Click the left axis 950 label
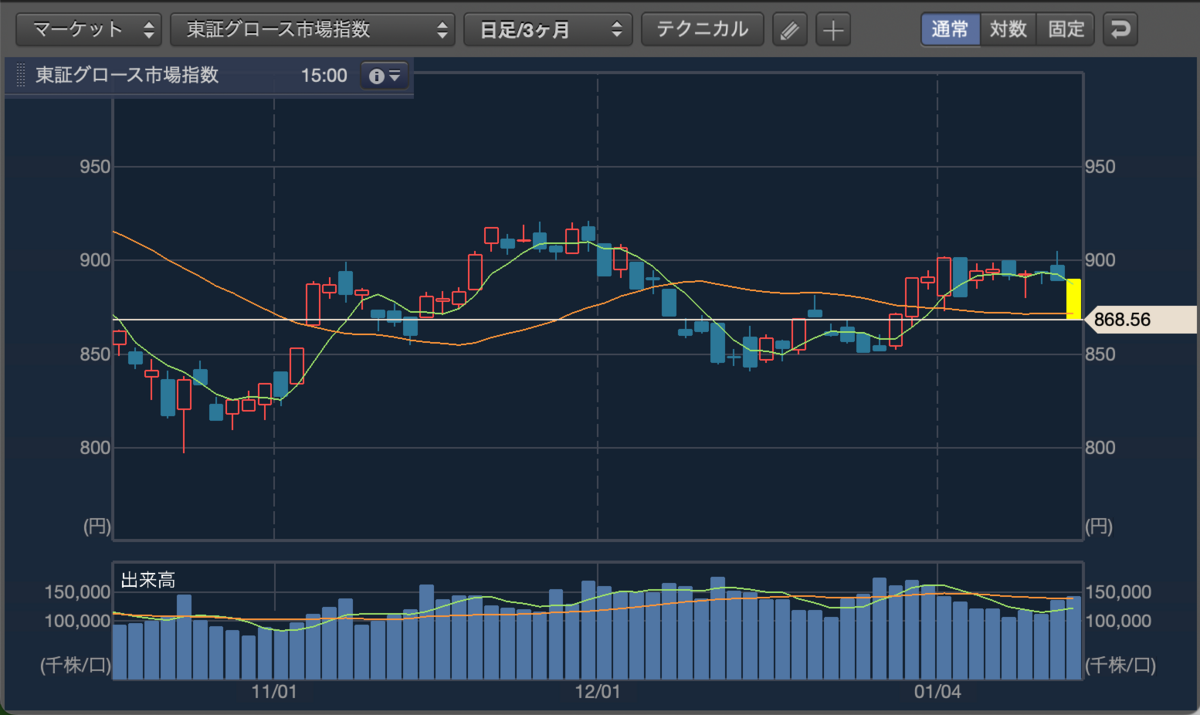 (x=94, y=167)
